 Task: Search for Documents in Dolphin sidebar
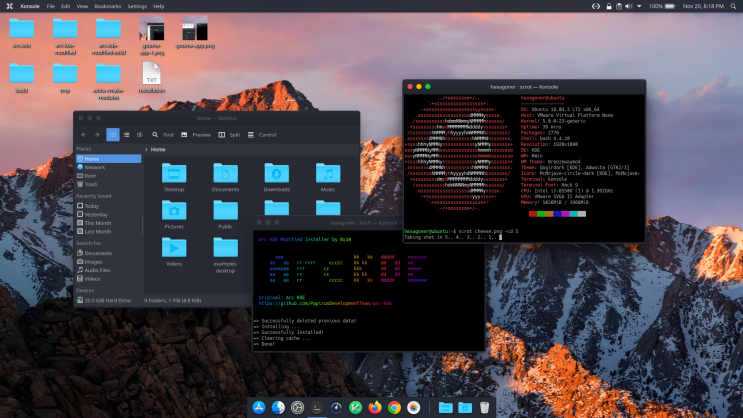coord(109,253)
